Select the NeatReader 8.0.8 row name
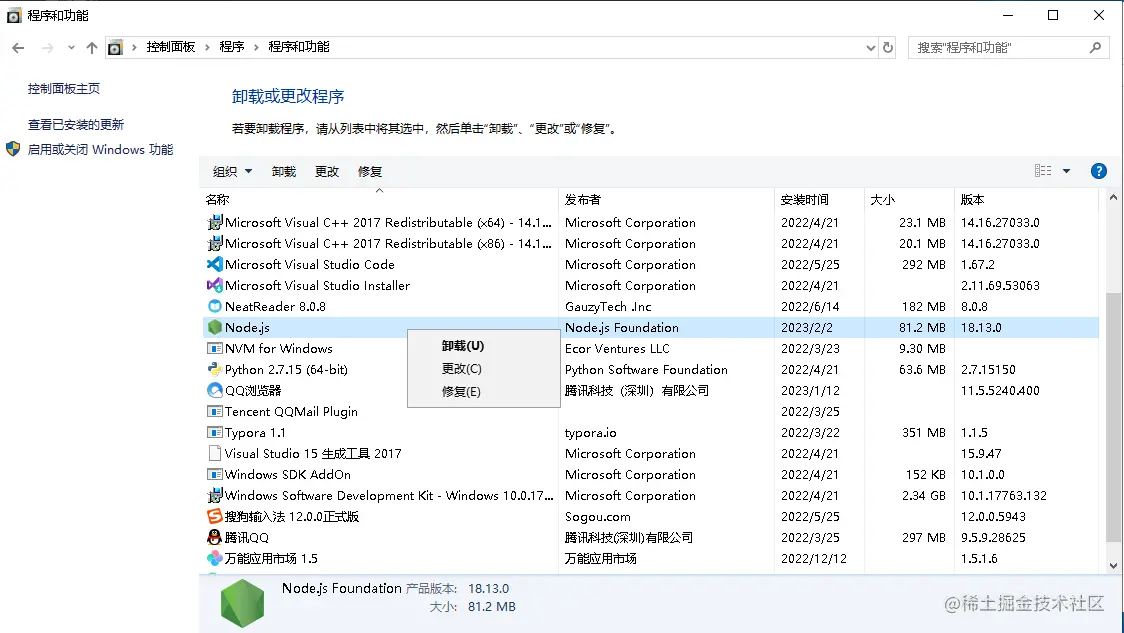Viewport: 1124px width, 633px height. [275, 306]
